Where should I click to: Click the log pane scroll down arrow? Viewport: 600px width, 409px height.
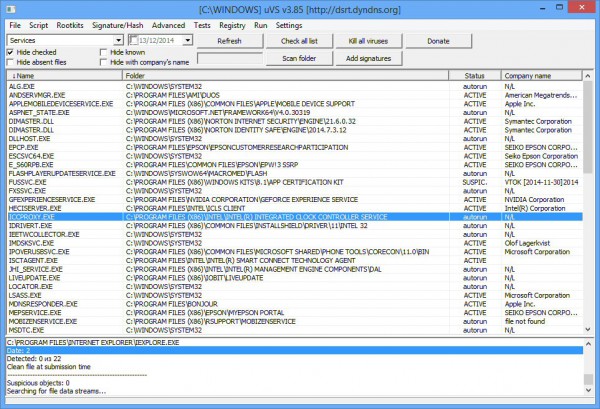pos(588,391)
